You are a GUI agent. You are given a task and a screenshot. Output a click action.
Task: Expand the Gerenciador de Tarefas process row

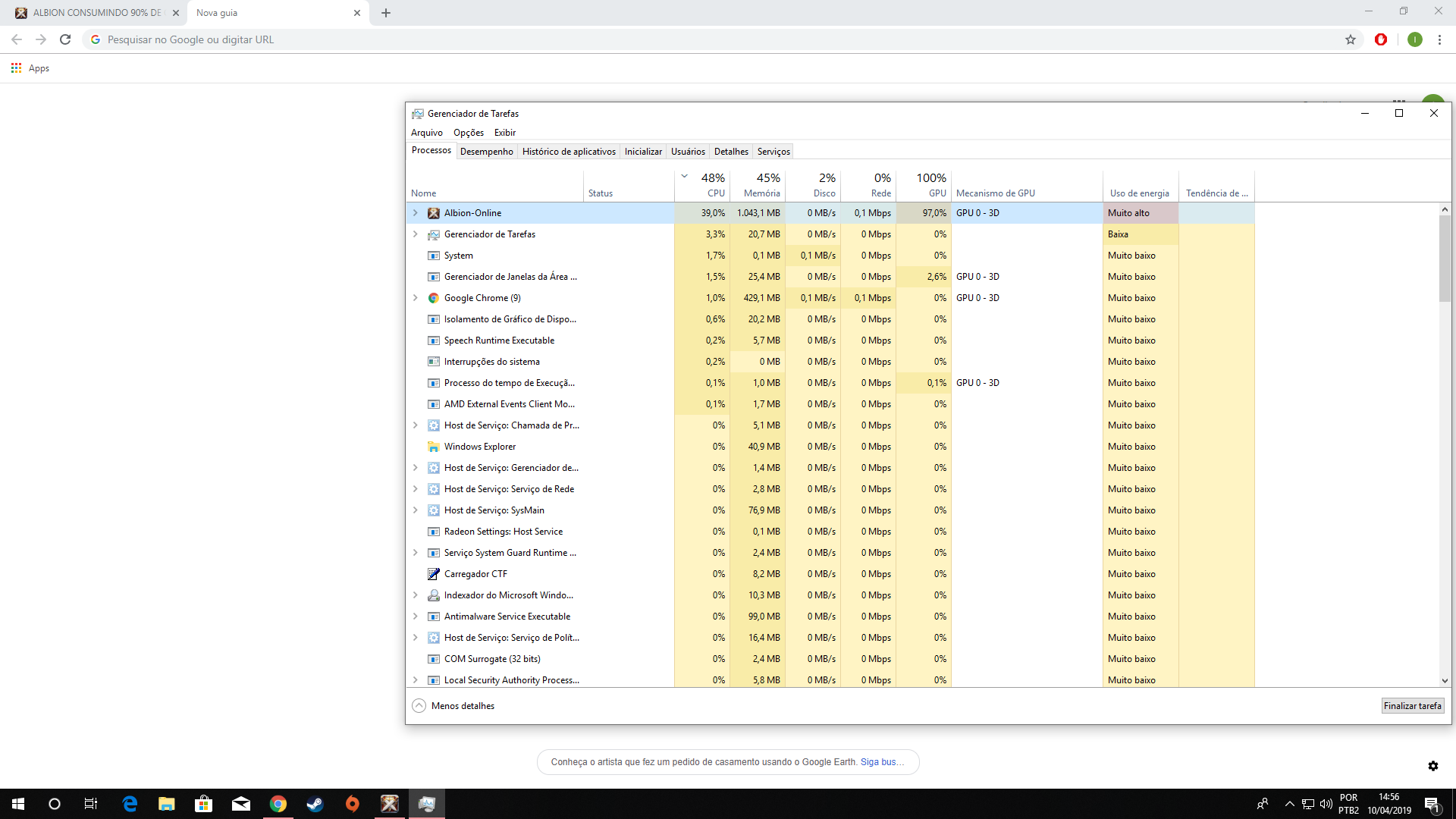416,234
